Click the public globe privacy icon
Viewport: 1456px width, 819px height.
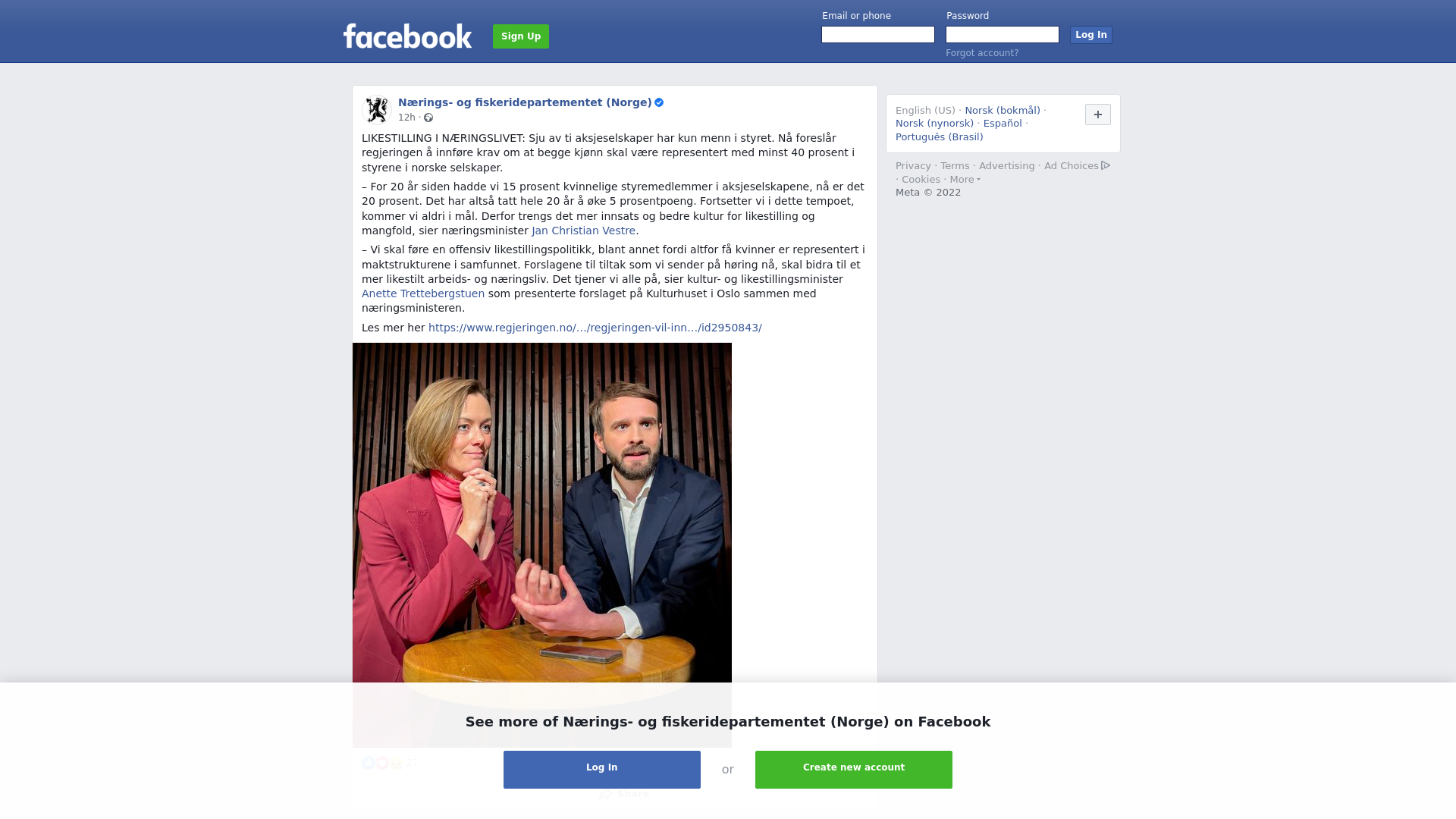click(x=428, y=118)
